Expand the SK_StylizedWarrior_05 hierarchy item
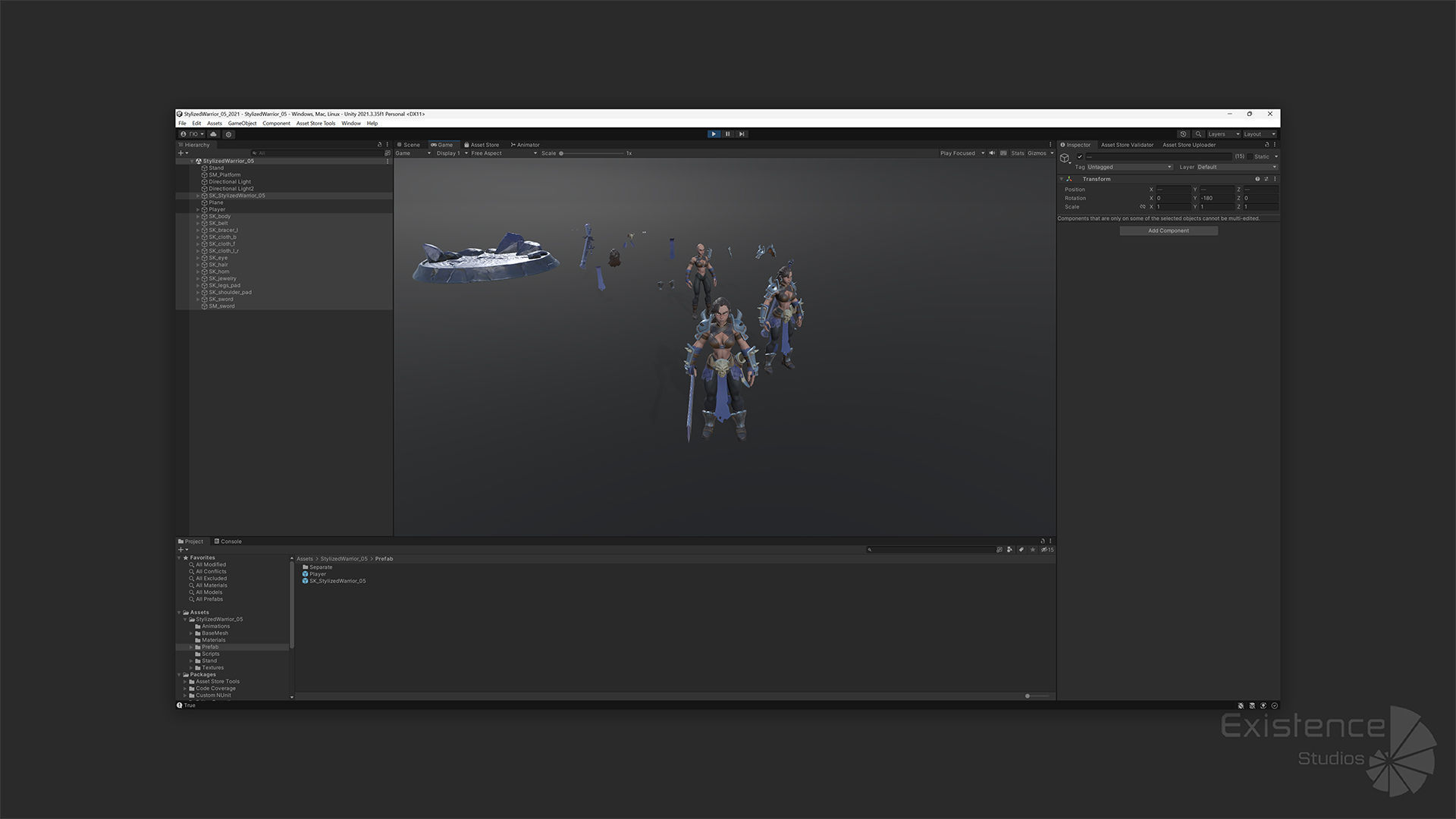This screenshot has width=1456, height=819. pos(198,196)
